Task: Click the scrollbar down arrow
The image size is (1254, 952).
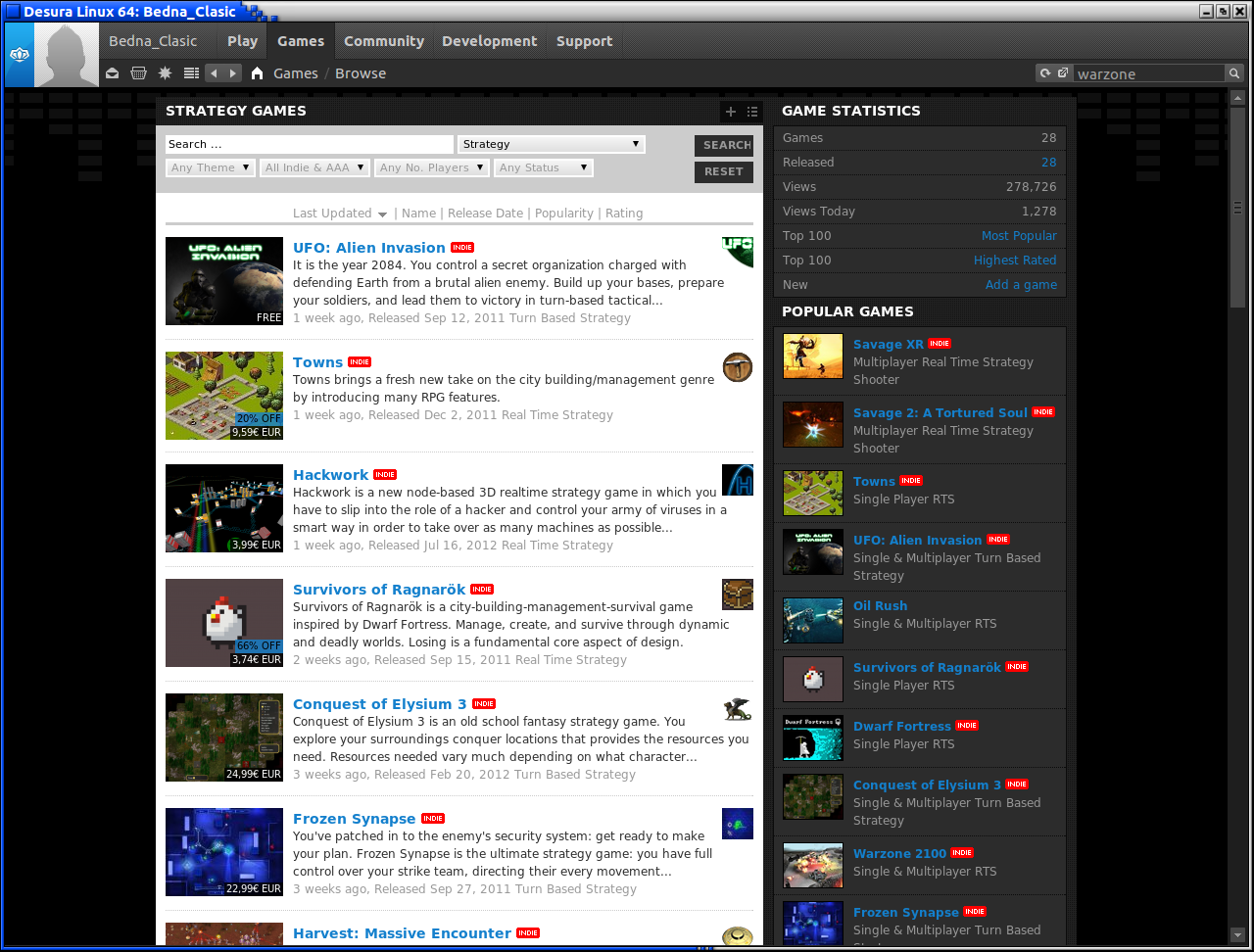Action: [1237, 934]
